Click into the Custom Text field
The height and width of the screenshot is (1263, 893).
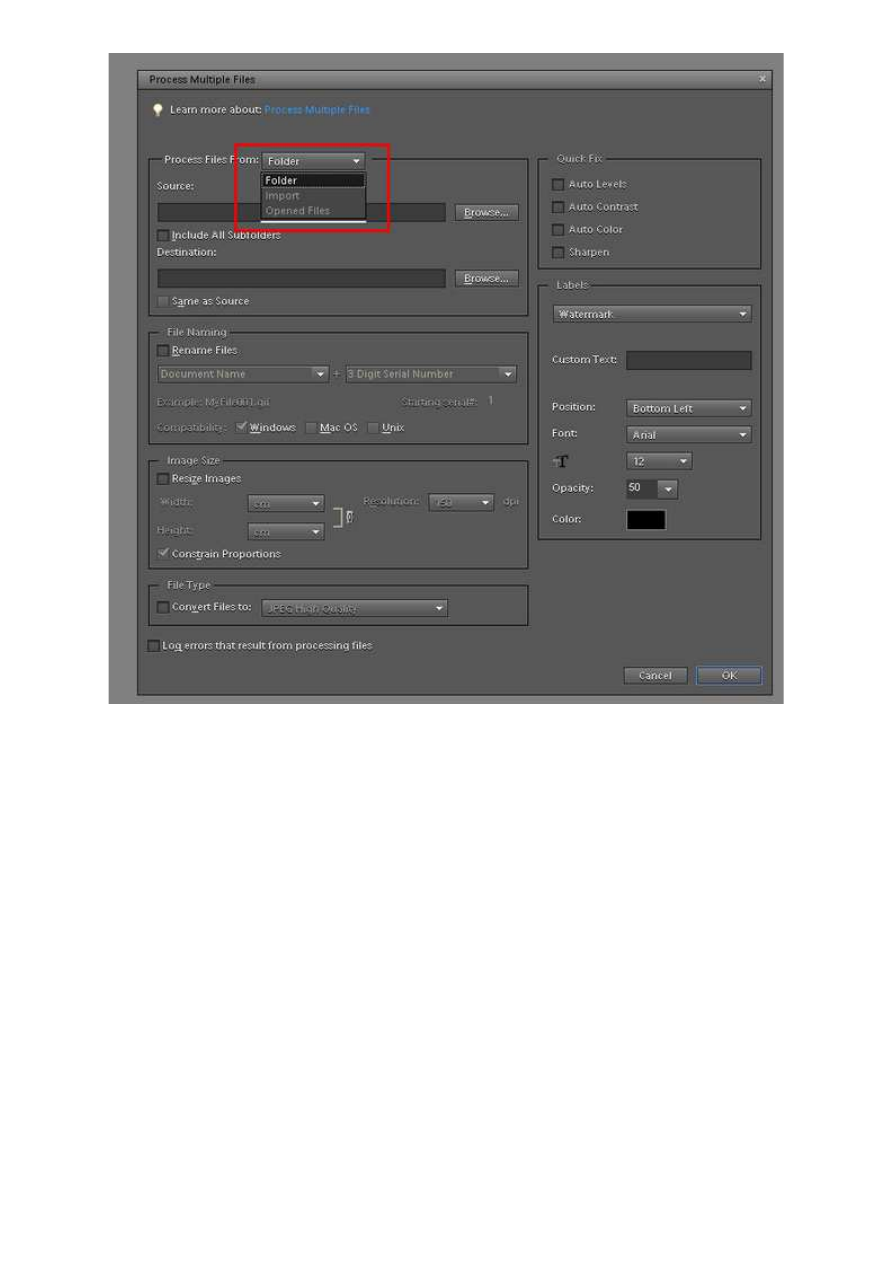coord(688,360)
